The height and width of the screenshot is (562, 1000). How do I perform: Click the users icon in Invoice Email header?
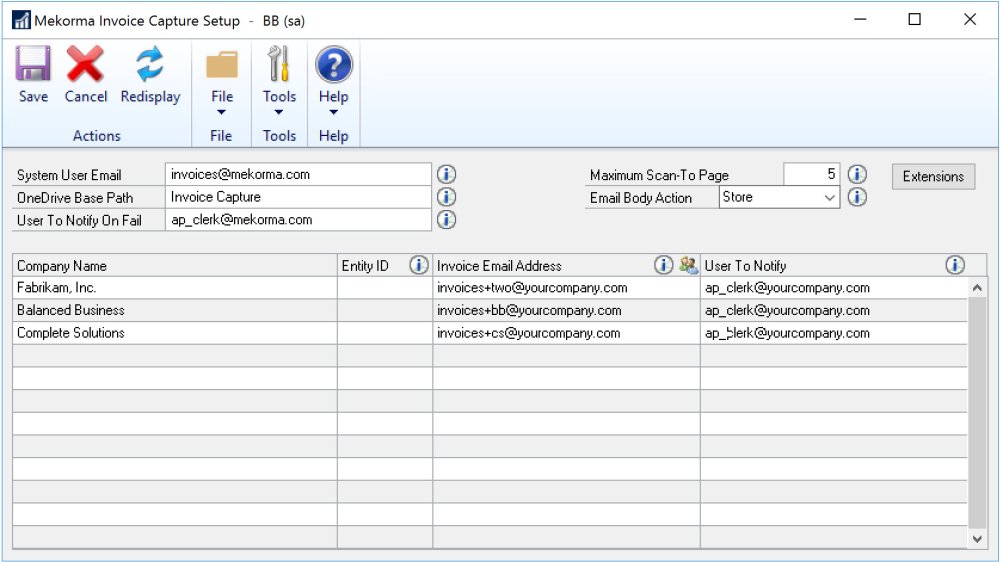[688, 265]
